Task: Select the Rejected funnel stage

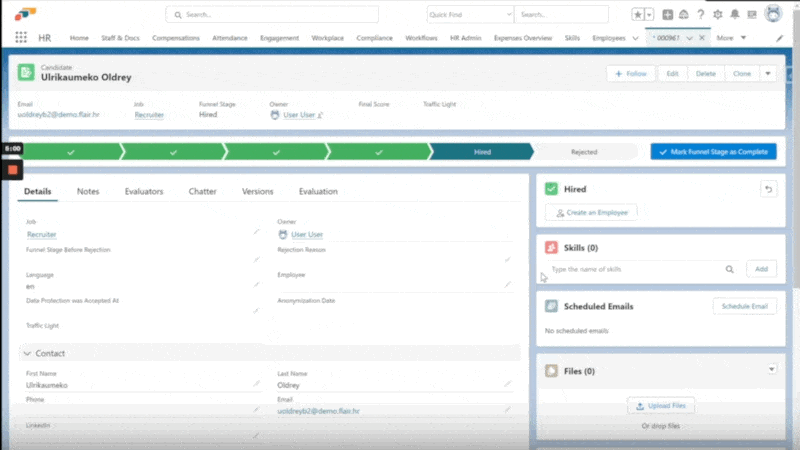Action: click(584, 152)
